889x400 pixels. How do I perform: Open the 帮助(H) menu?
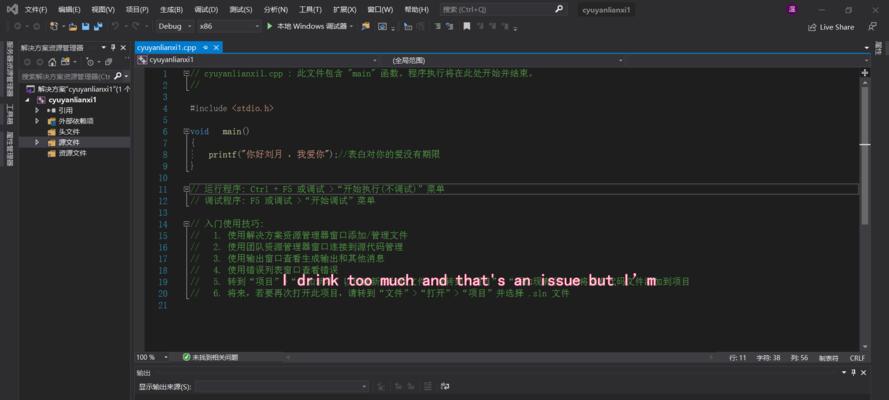[x=416, y=10]
